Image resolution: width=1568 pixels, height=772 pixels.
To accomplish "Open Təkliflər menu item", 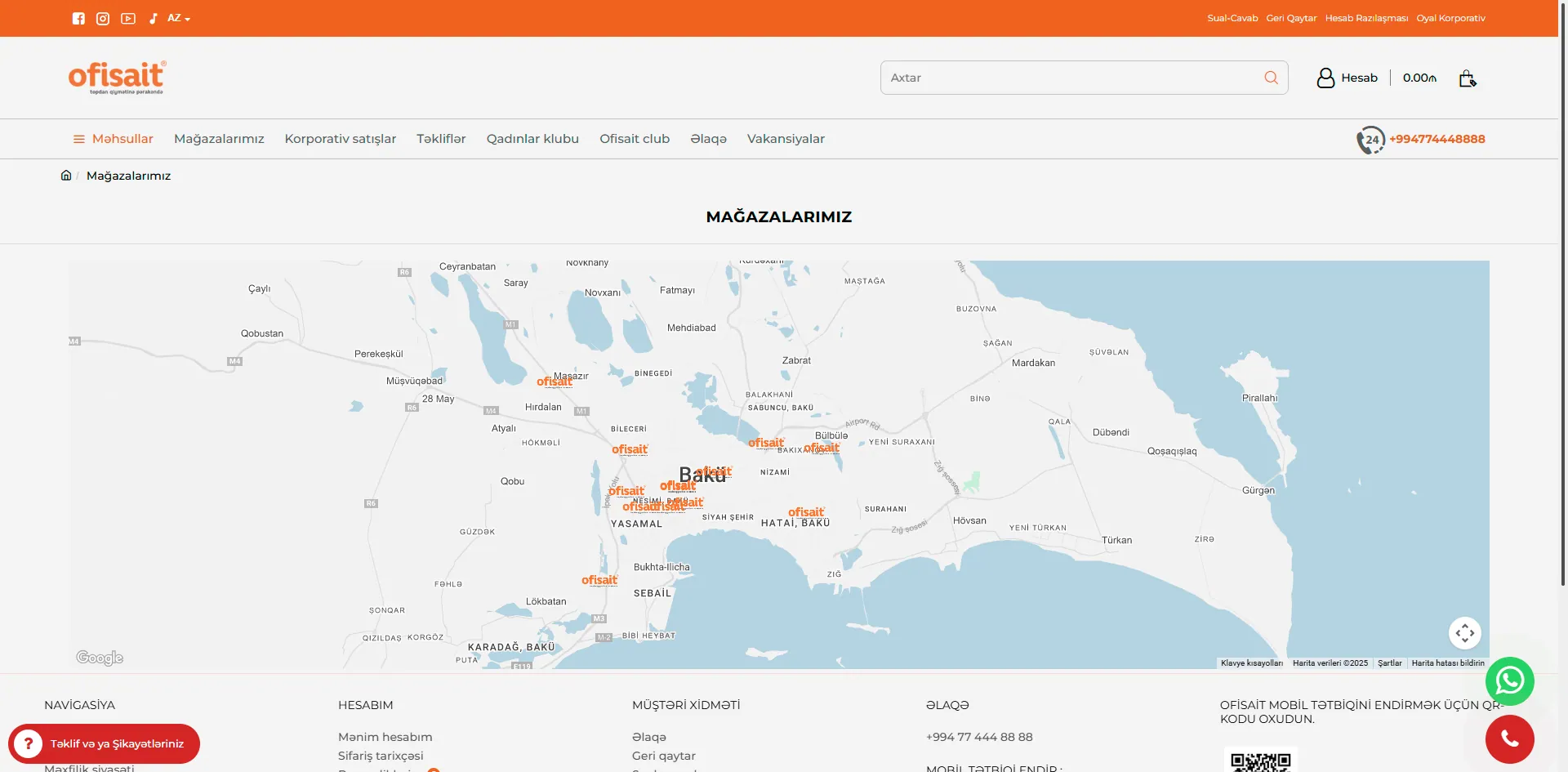I will tap(441, 139).
